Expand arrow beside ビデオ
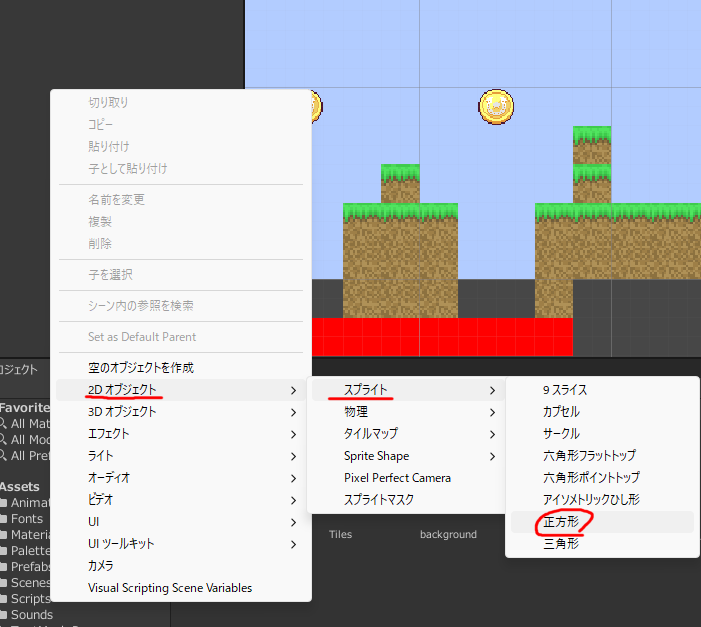Image resolution: width=701 pixels, height=627 pixels. point(293,500)
